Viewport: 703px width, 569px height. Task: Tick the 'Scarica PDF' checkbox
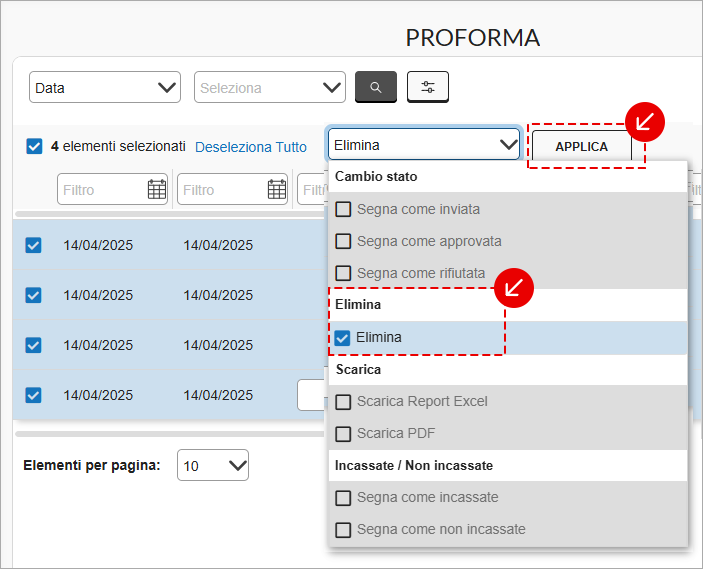pos(343,434)
